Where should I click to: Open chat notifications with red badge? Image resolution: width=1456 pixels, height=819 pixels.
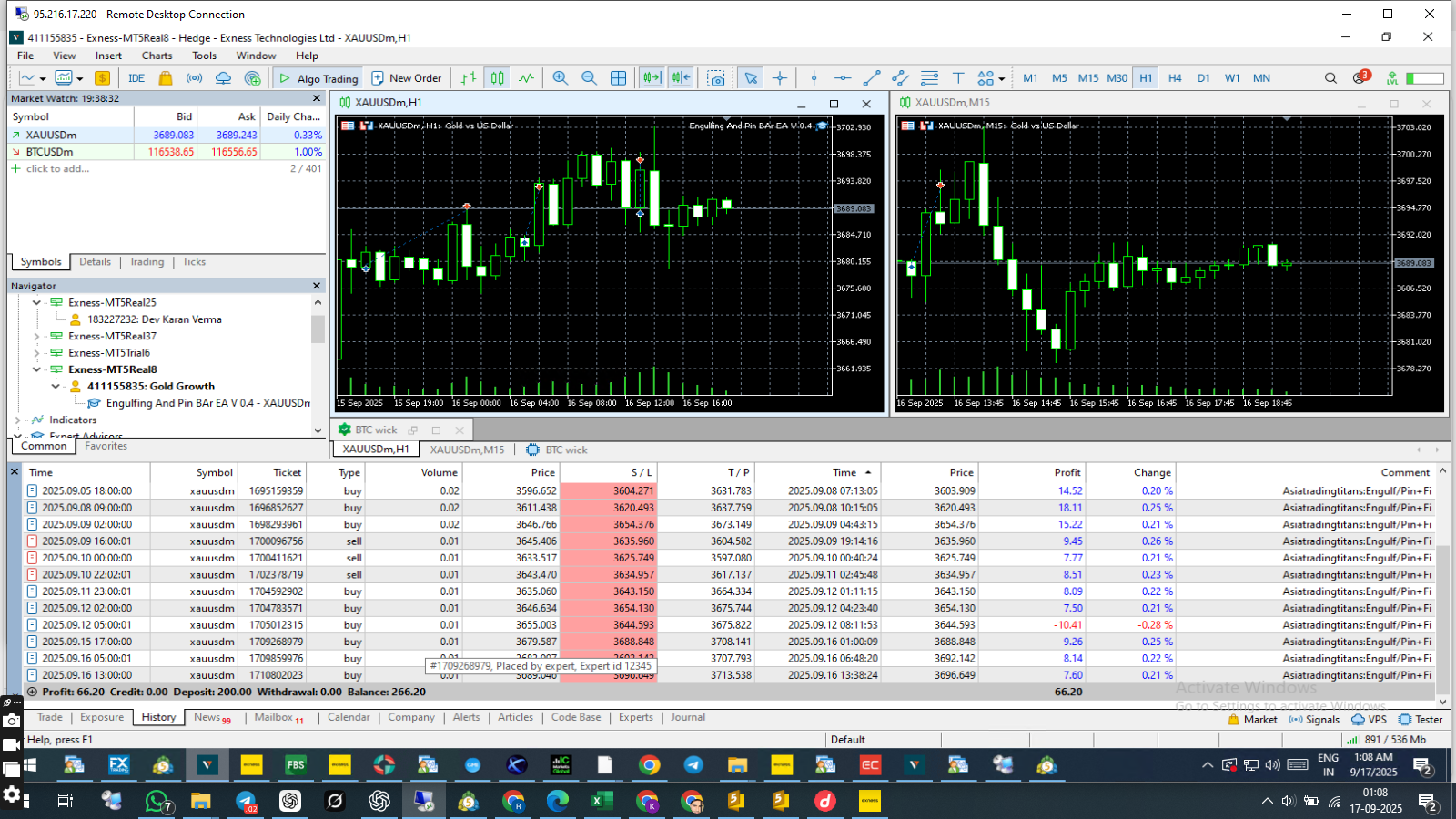click(x=1360, y=77)
